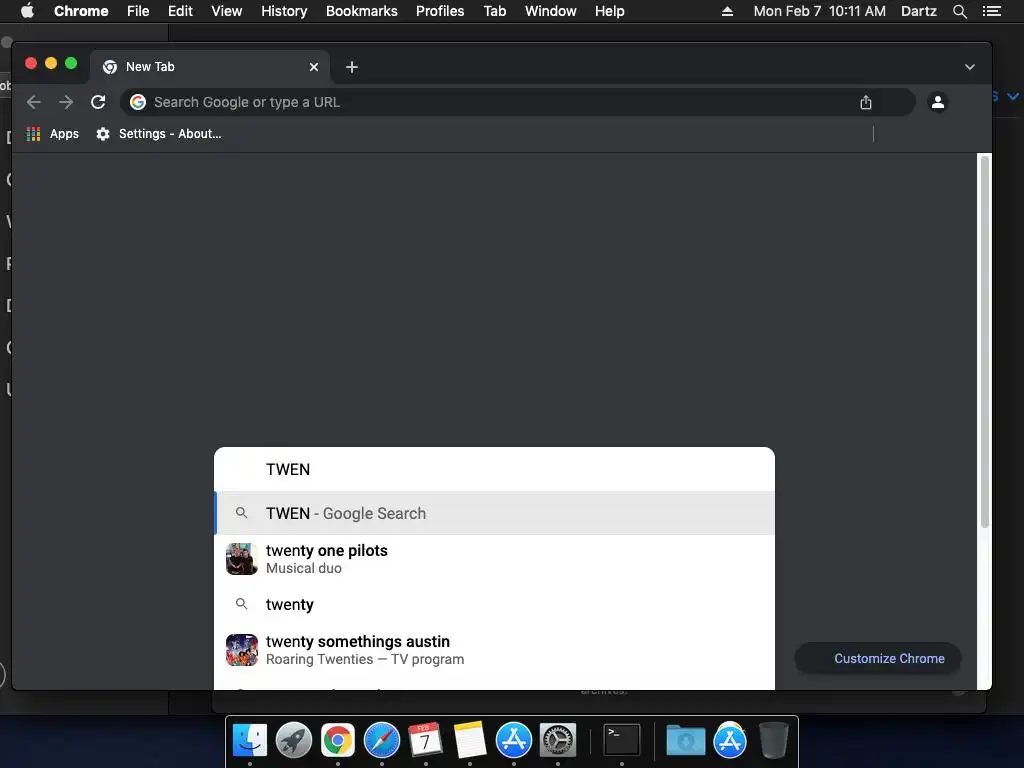Viewport: 1024px width, 768px height.
Task: Click the Chrome forward arrow
Action: click(66, 102)
